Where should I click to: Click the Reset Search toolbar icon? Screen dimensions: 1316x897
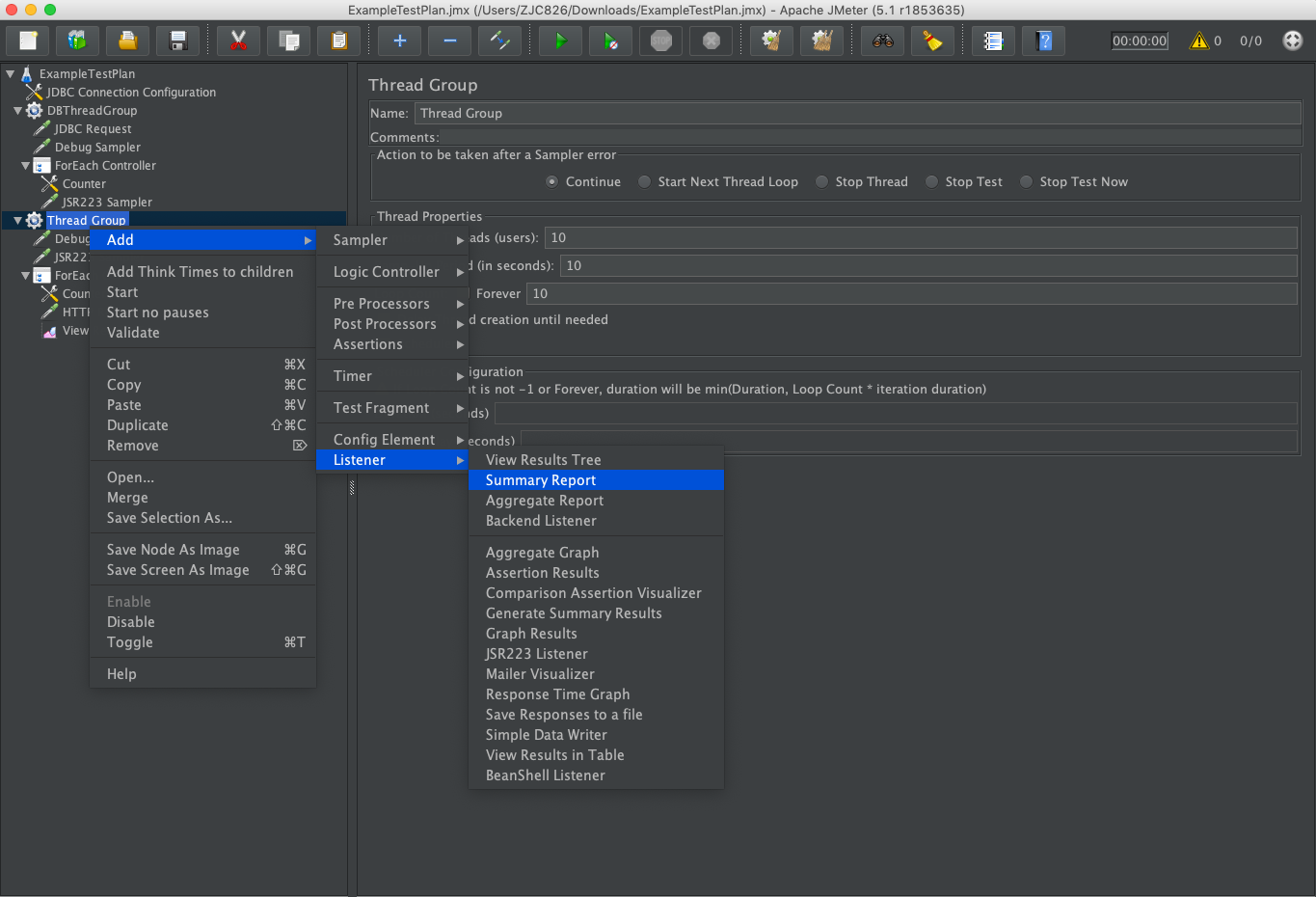coord(932,41)
